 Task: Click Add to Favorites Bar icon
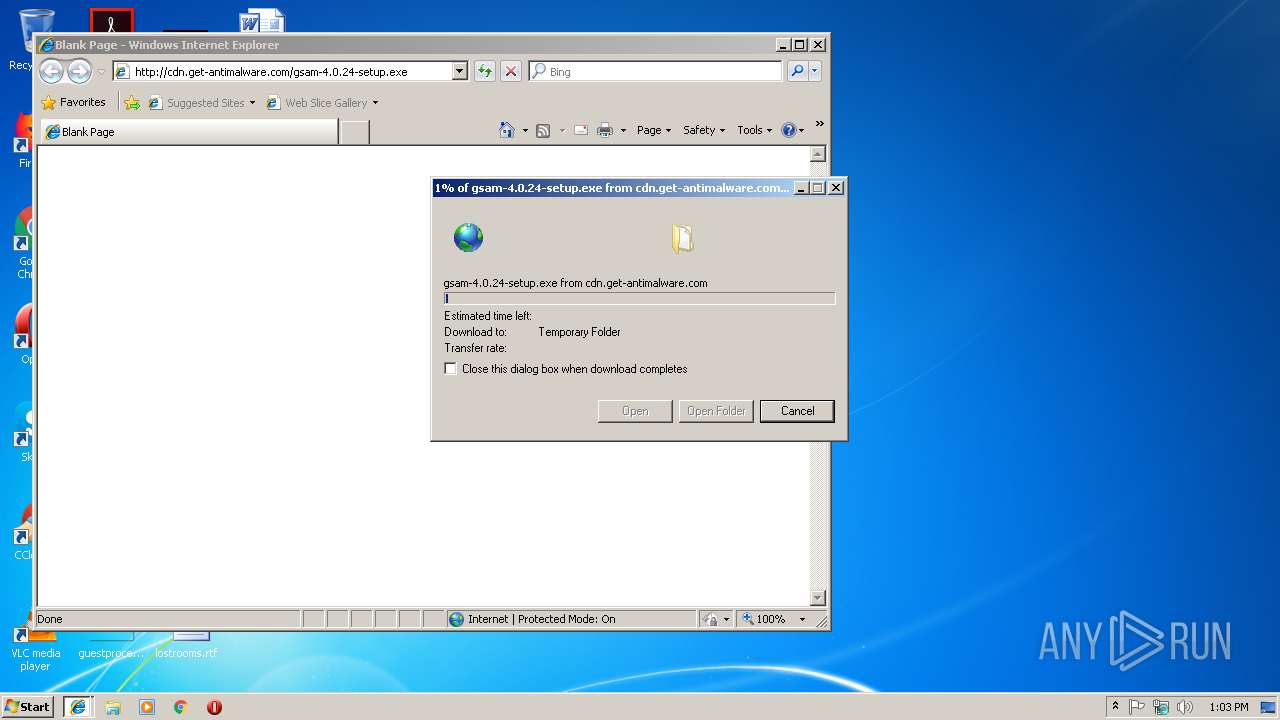(x=132, y=102)
